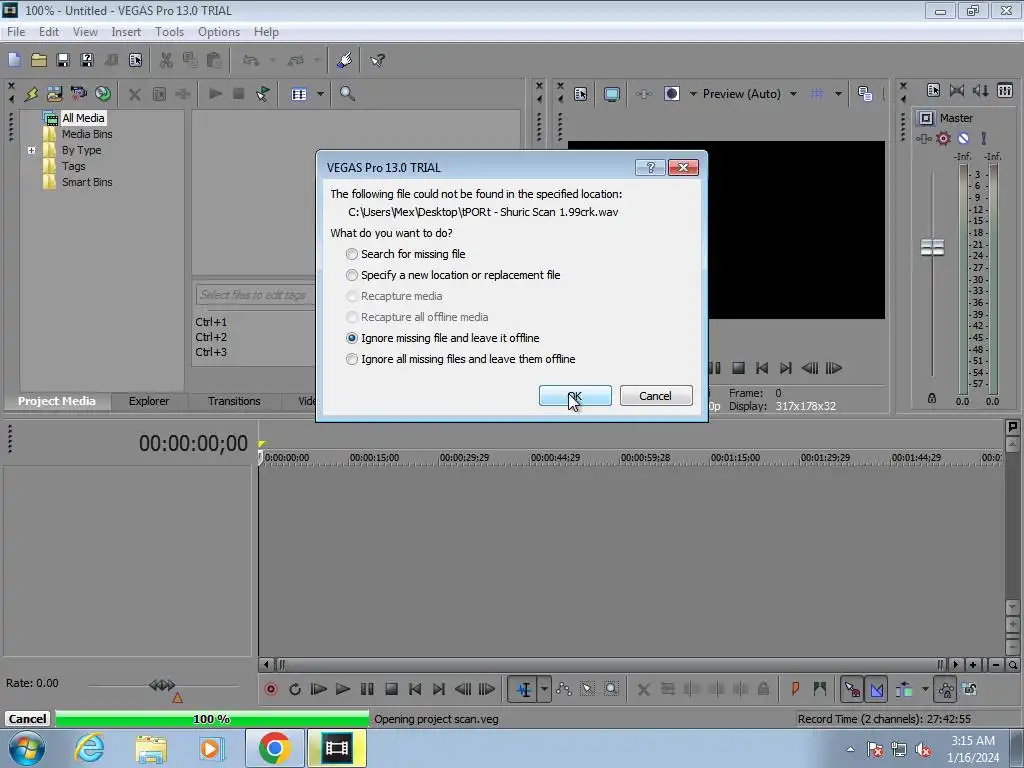Switch to the Explorer tab
Image resolution: width=1024 pixels, height=768 pixels.
(x=149, y=401)
